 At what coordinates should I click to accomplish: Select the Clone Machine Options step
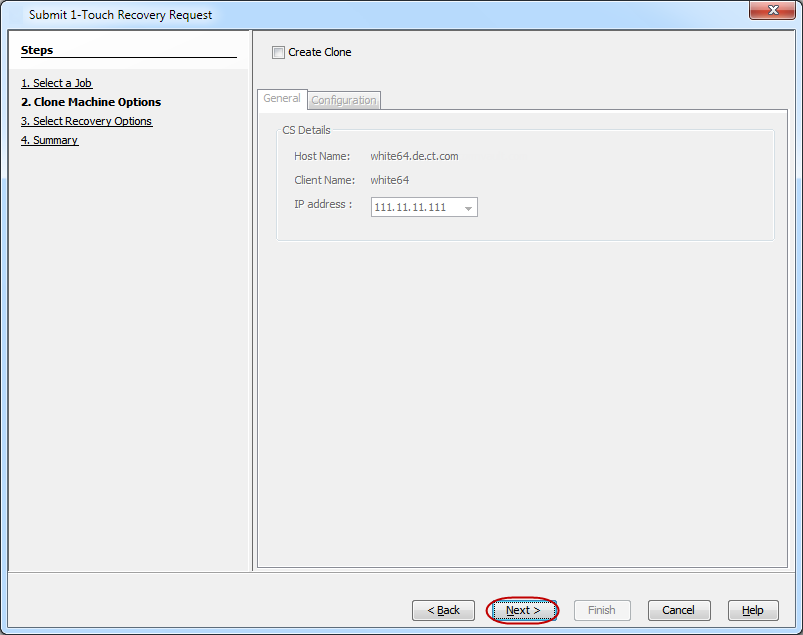point(91,102)
